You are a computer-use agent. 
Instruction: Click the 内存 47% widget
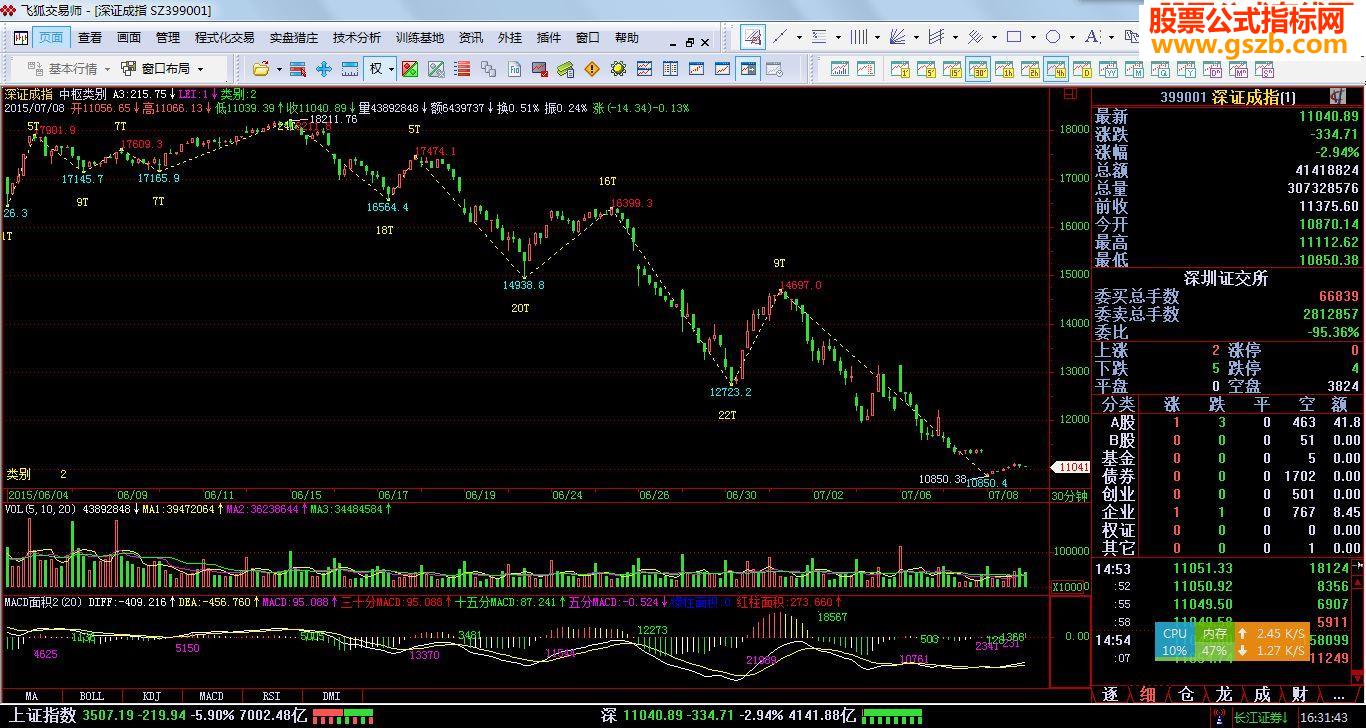[1215, 641]
